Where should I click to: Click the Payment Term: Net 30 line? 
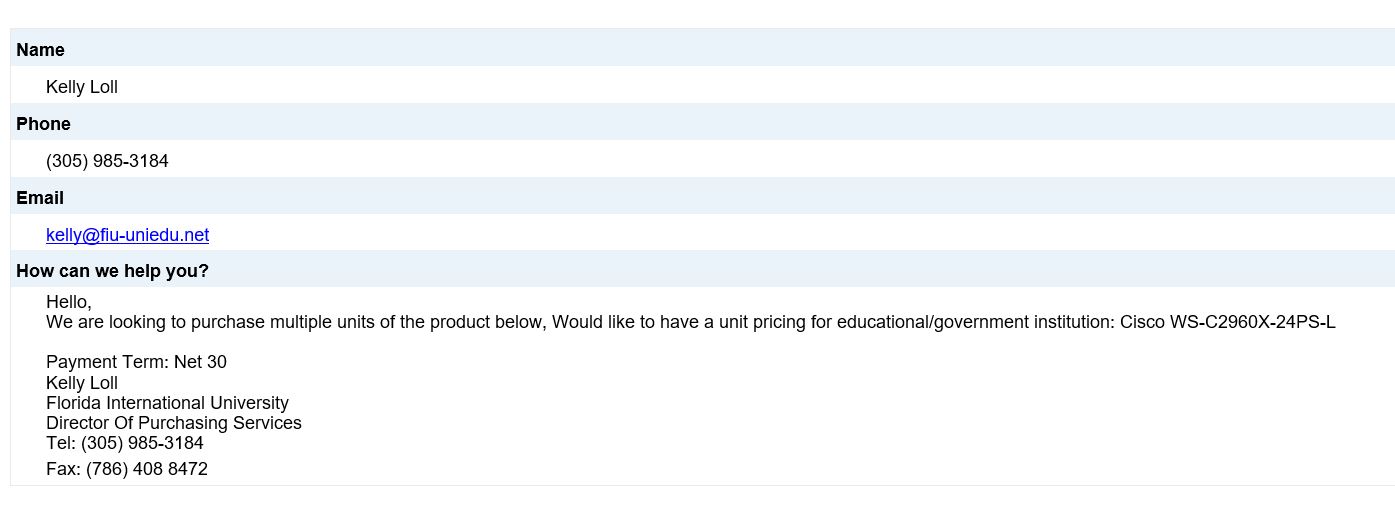136,362
